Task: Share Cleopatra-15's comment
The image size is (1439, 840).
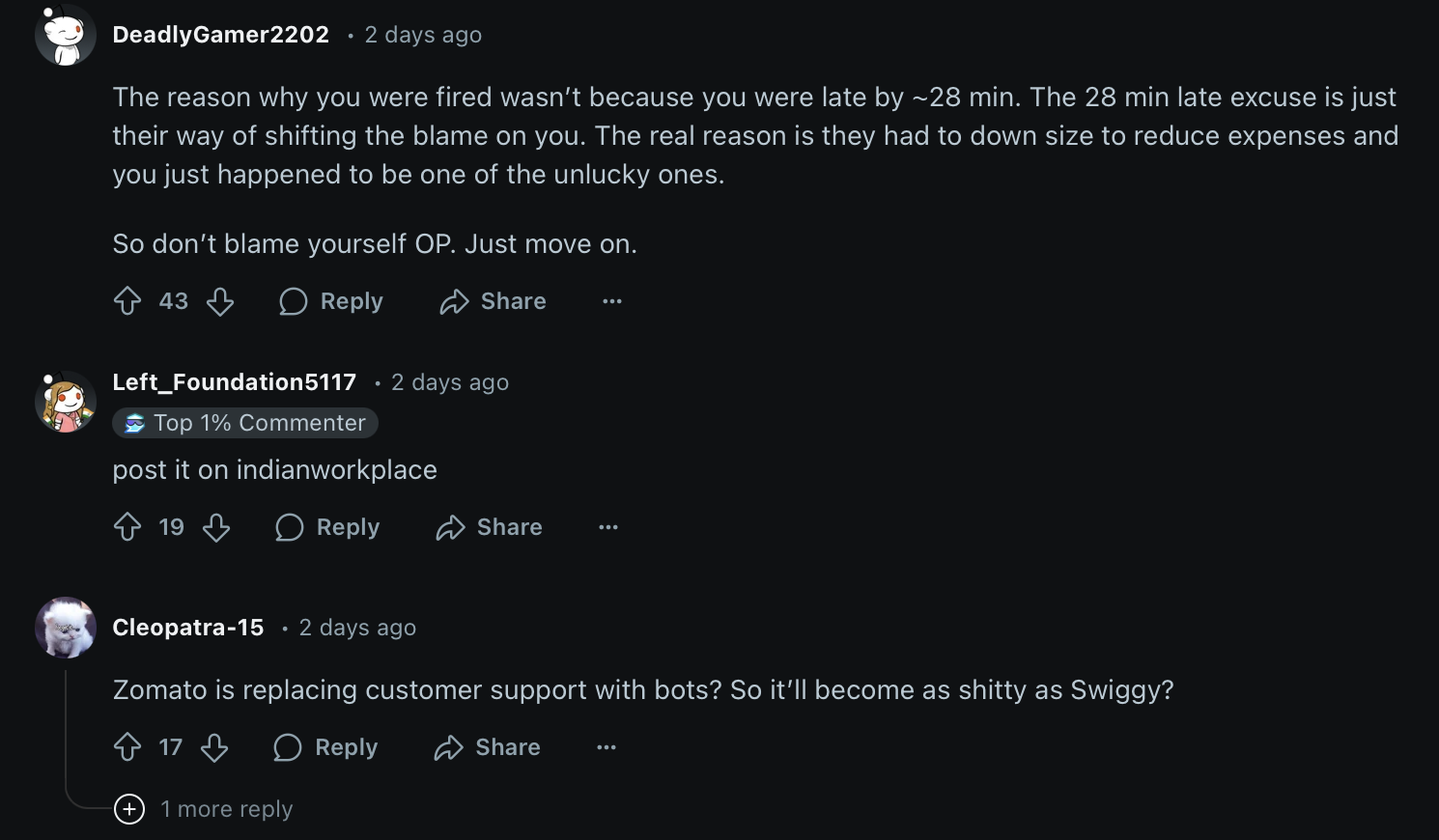Action: pyautogui.click(x=487, y=747)
